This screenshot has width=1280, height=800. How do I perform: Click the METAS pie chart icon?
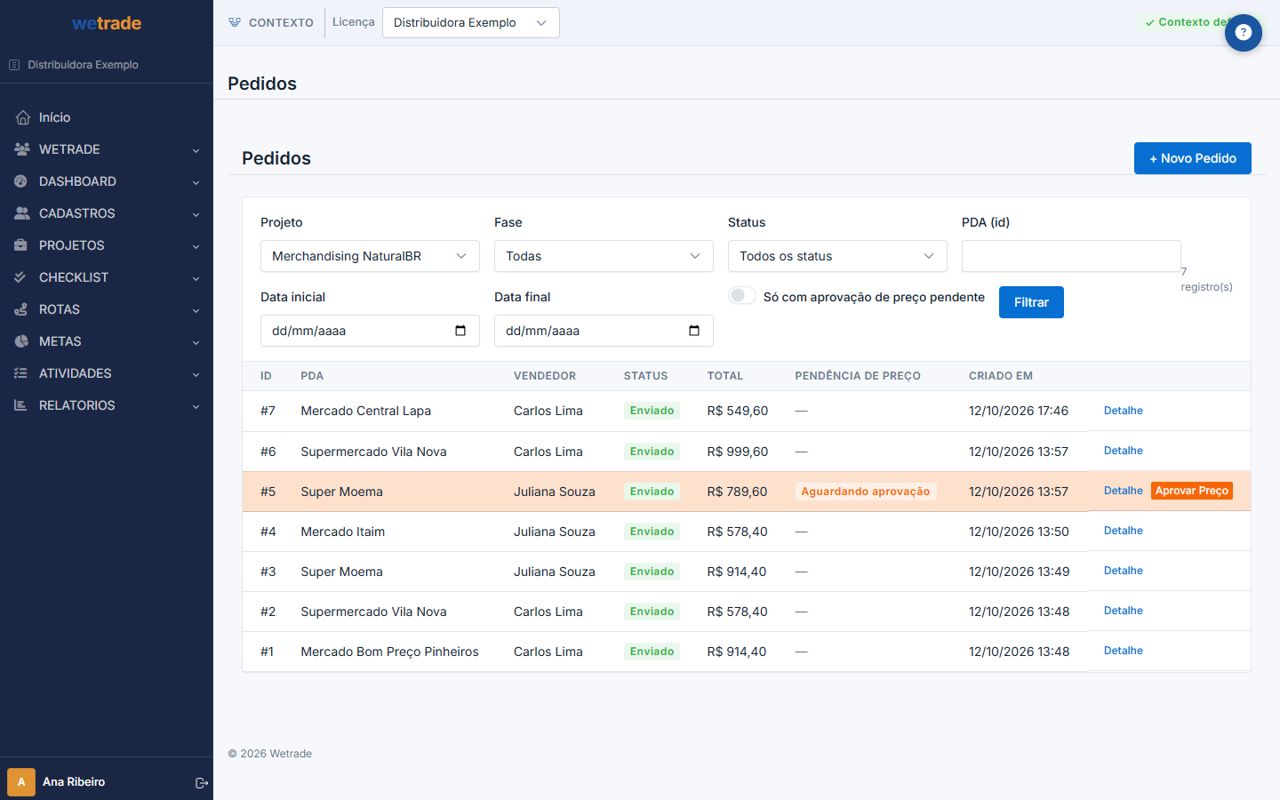[22, 342]
